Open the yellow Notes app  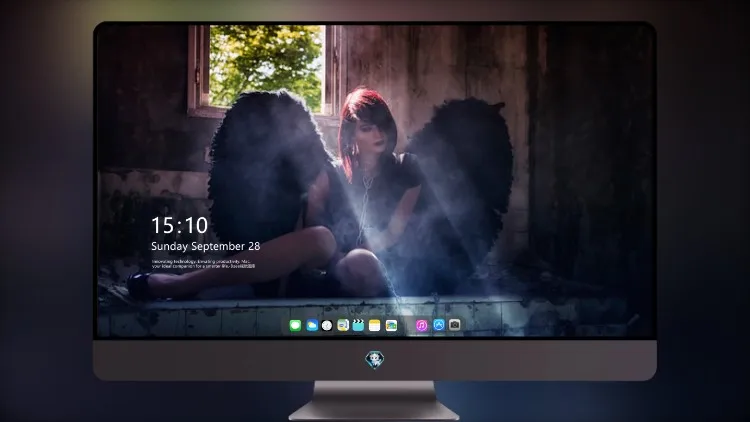(375, 325)
